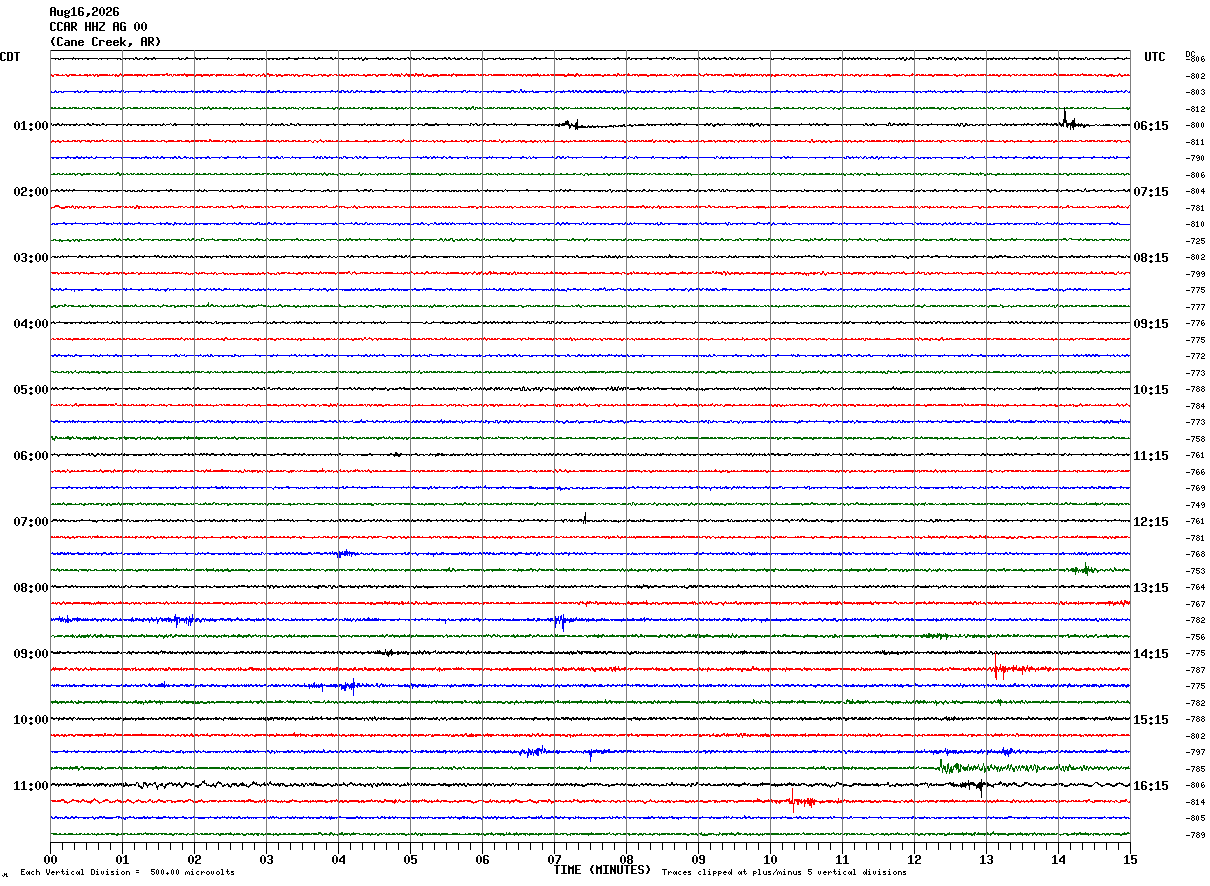The height and width of the screenshot is (886, 1210).
Task: Click the black seismic spike near minute 14 on the 01:00 trace
Action: 1067,121
